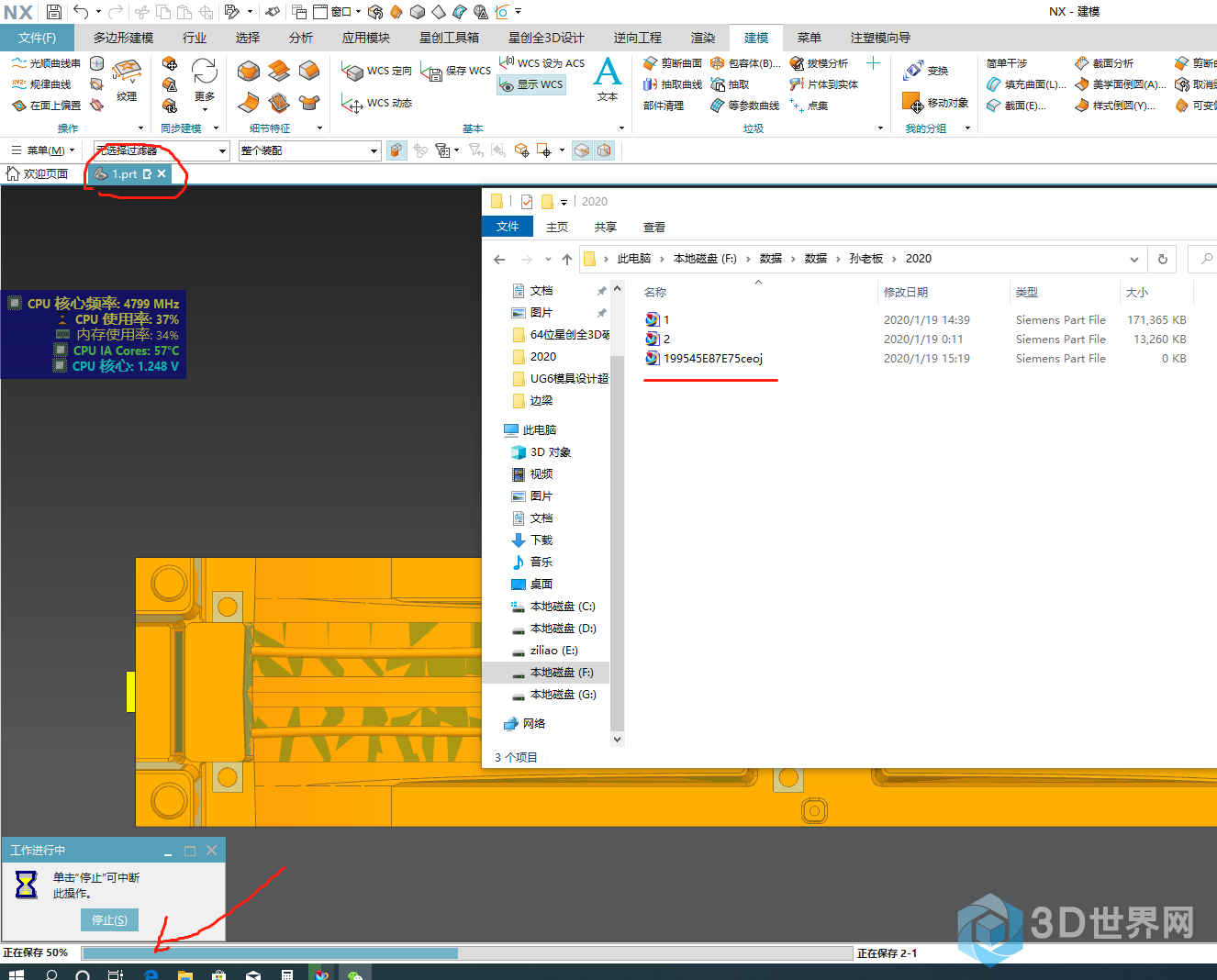Viewport: 1217px width, 980px height.
Task: Expand the 我的分组 group arrow
Action: pos(967,128)
